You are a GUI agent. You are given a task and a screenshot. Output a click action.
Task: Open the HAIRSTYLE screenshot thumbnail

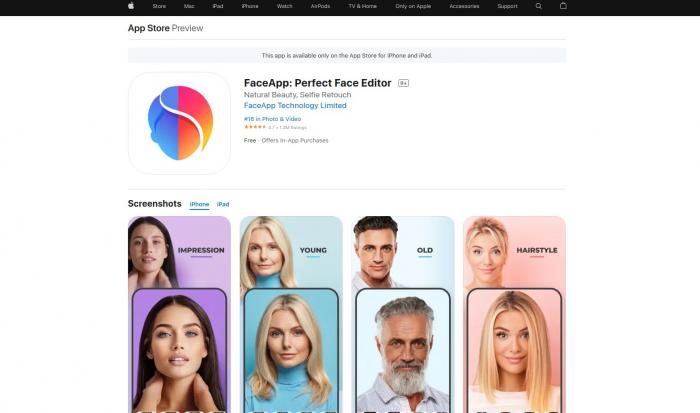click(514, 314)
